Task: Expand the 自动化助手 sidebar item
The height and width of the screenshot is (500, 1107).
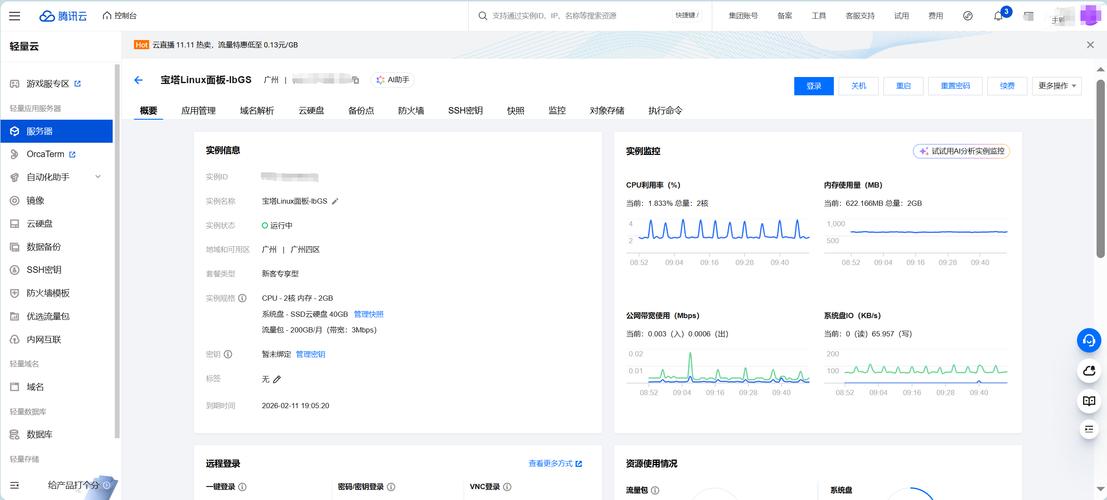Action: tap(97, 177)
